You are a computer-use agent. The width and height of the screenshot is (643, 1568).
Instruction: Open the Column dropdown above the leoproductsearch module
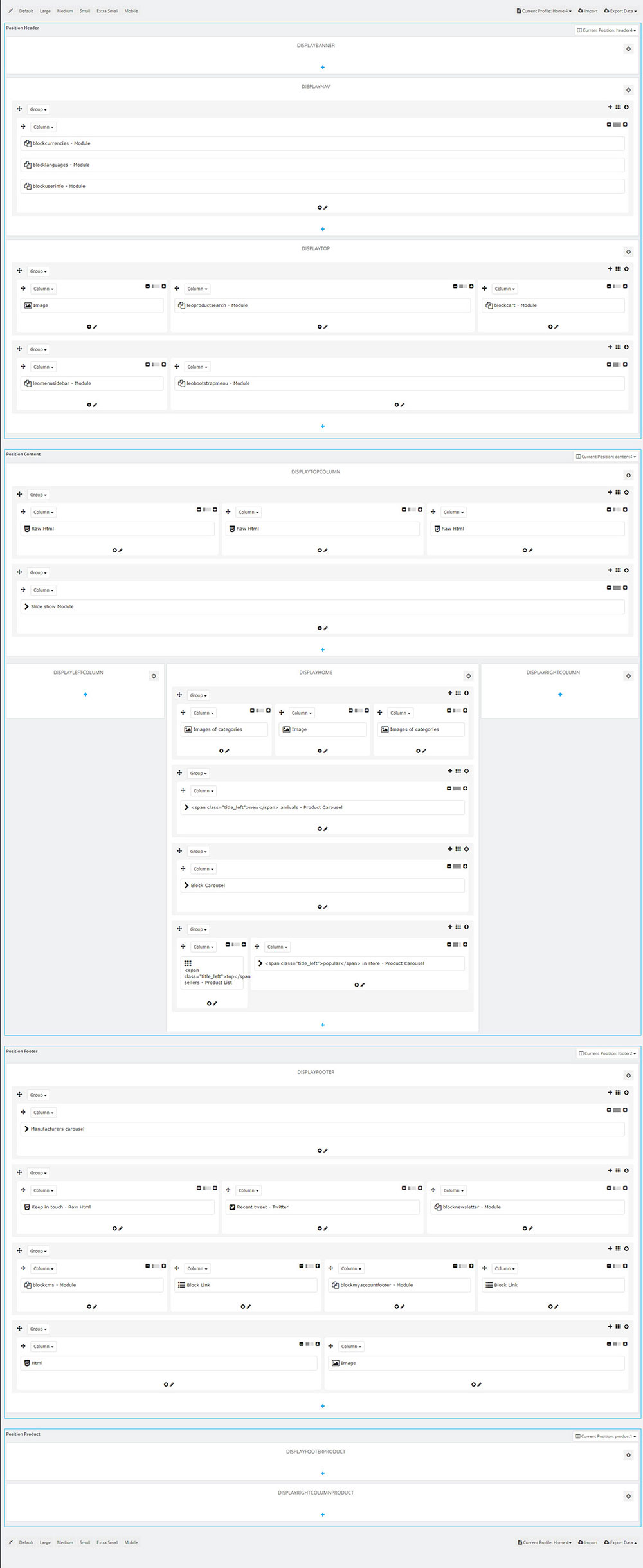197,289
